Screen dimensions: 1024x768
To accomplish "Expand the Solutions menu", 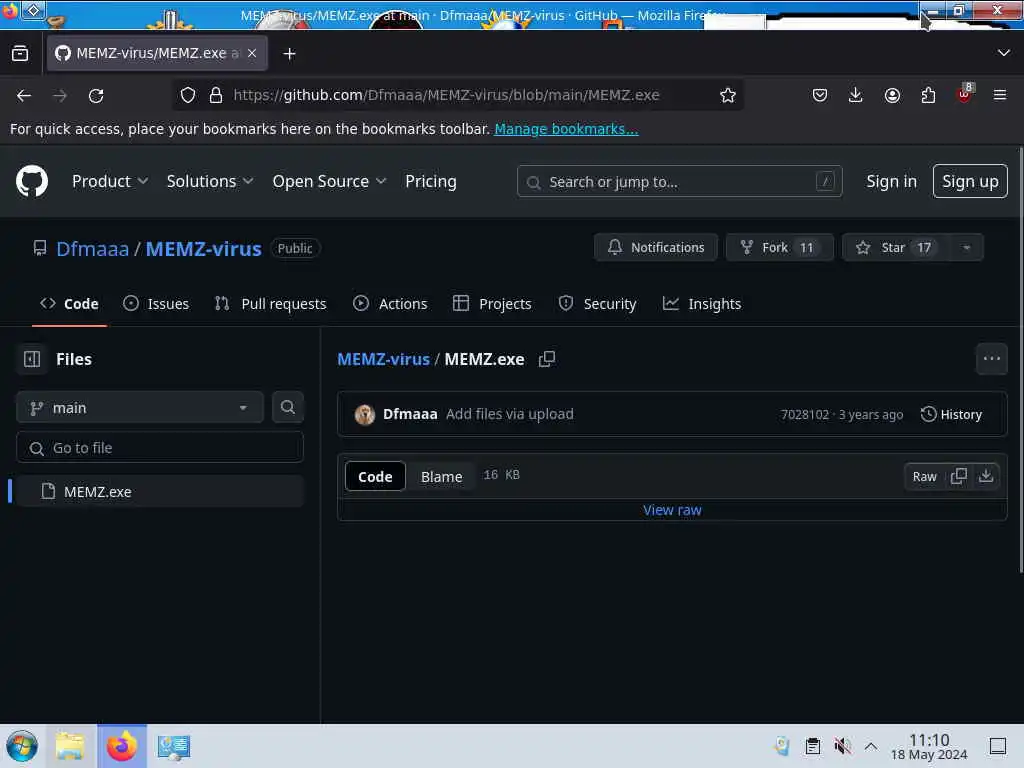I will (210, 182).
